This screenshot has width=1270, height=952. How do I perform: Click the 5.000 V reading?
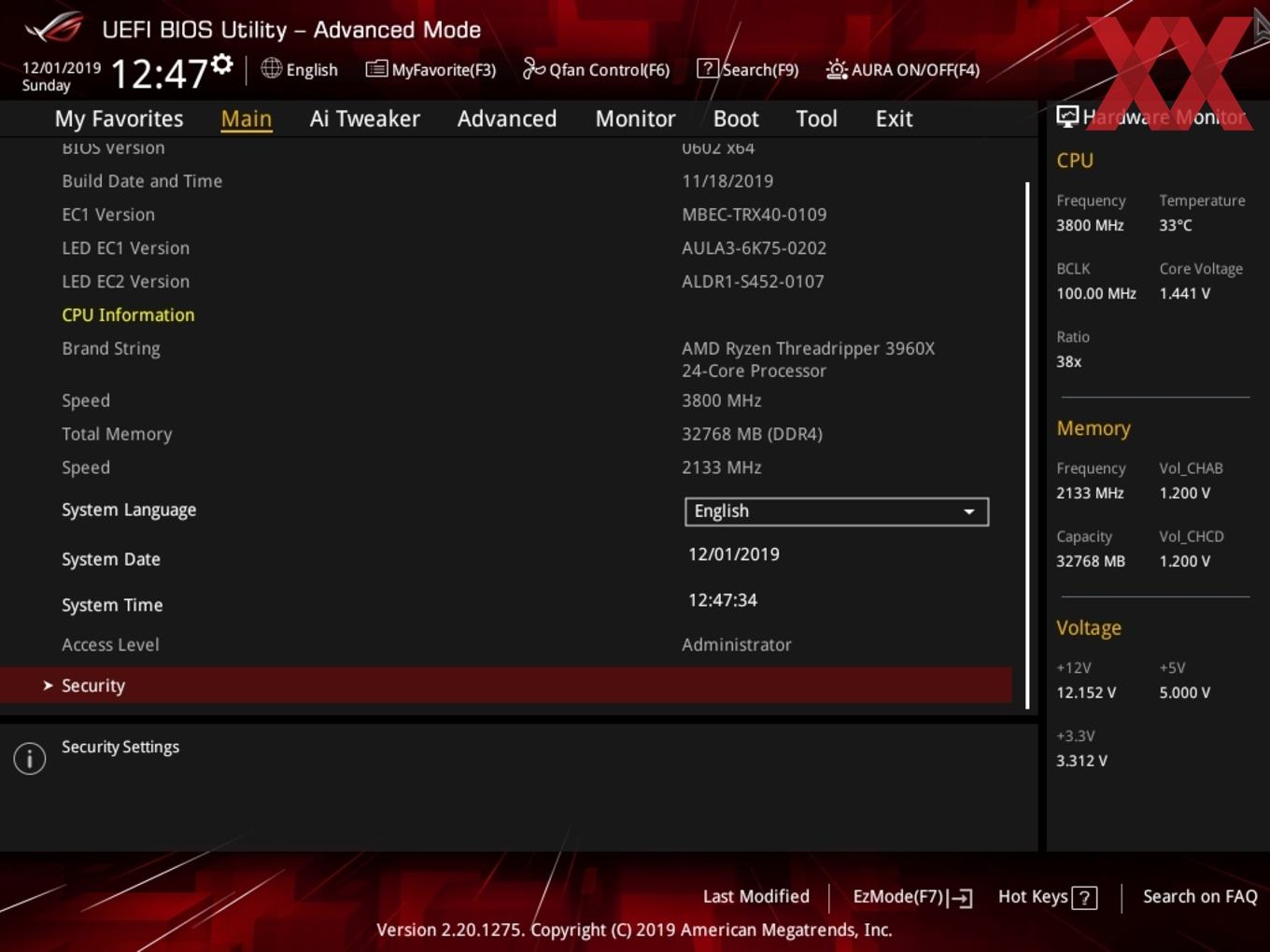(1185, 693)
